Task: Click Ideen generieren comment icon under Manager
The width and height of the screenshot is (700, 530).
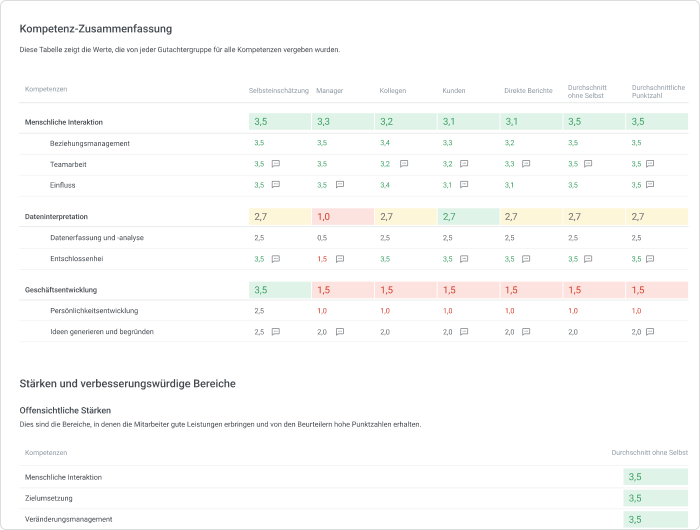Action: point(340,332)
